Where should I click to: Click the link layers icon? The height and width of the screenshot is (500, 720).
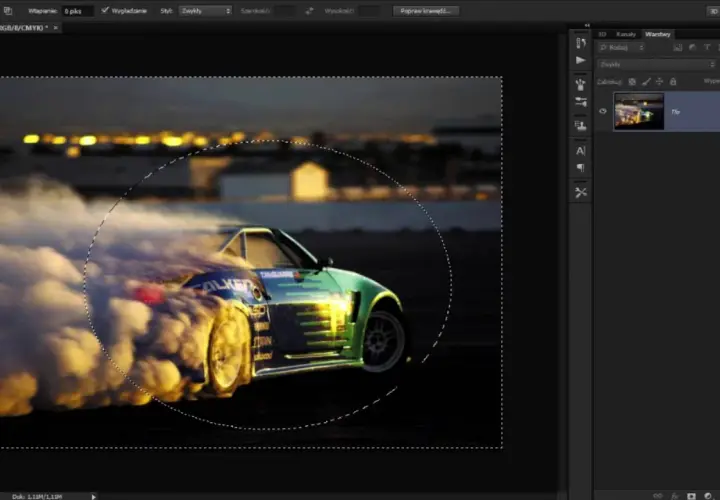point(658,496)
